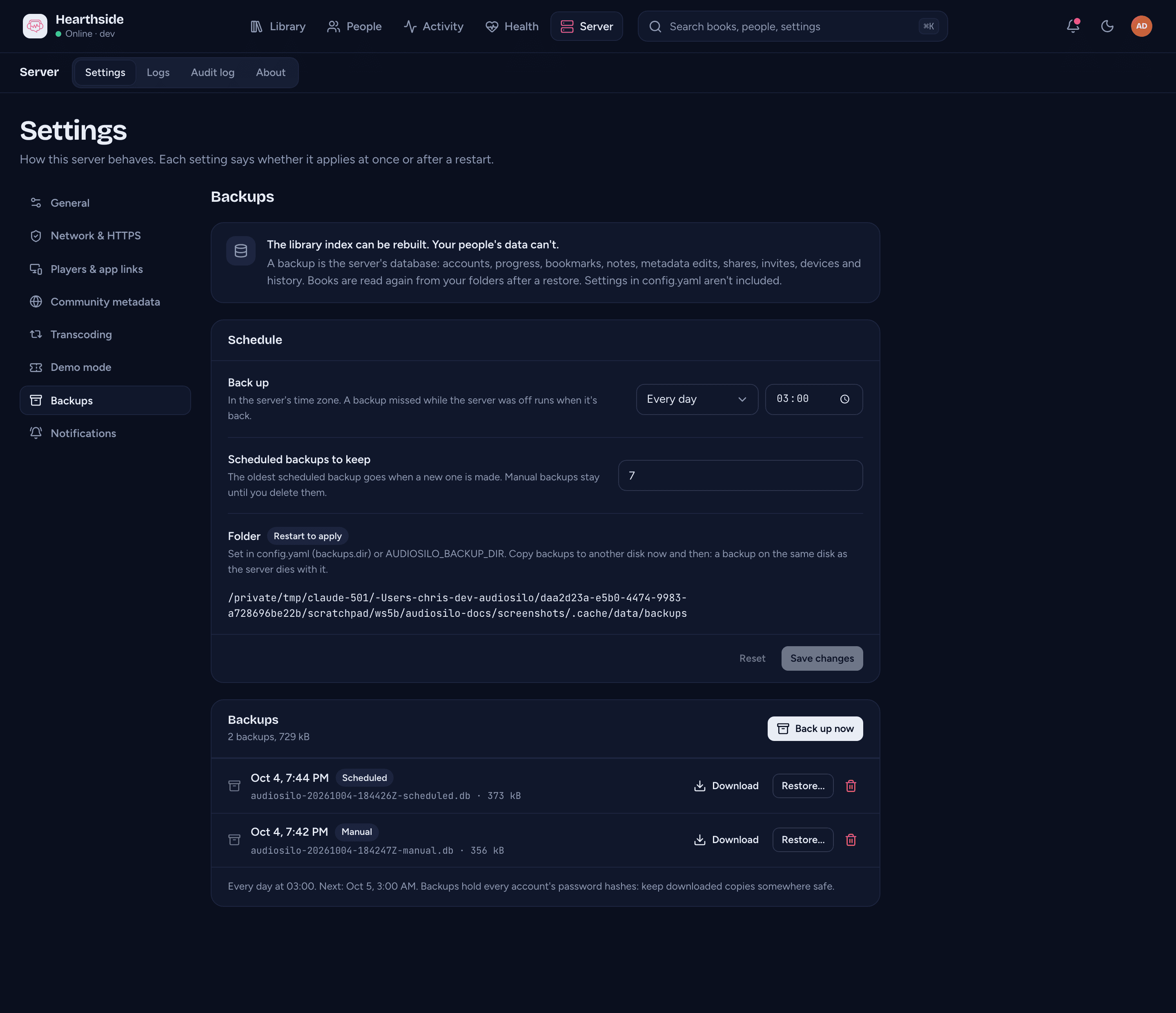Download the Oct 4, 7:44 PM backup

[x=726, y=786]
